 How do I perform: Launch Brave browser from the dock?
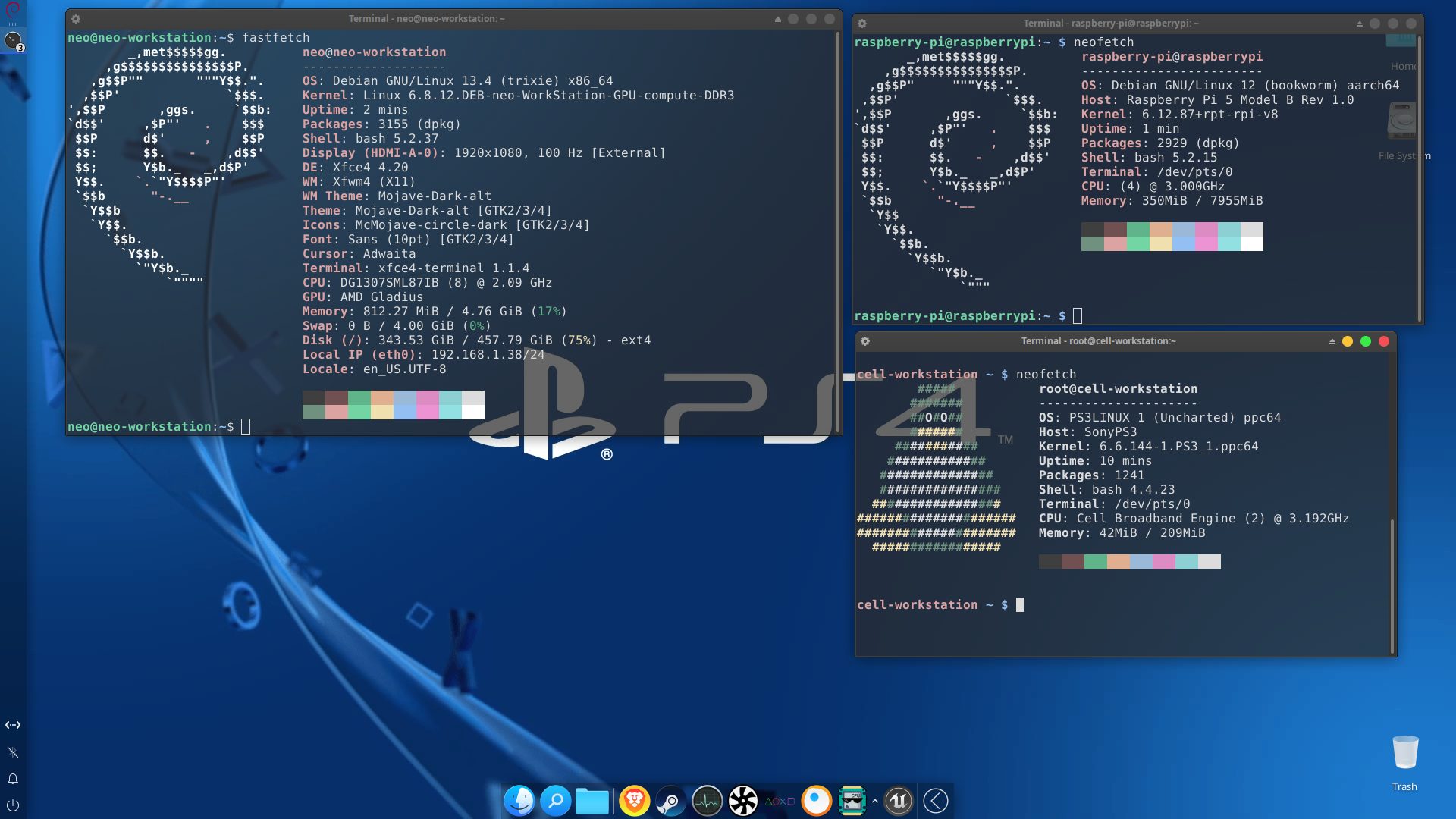point(635,801)
